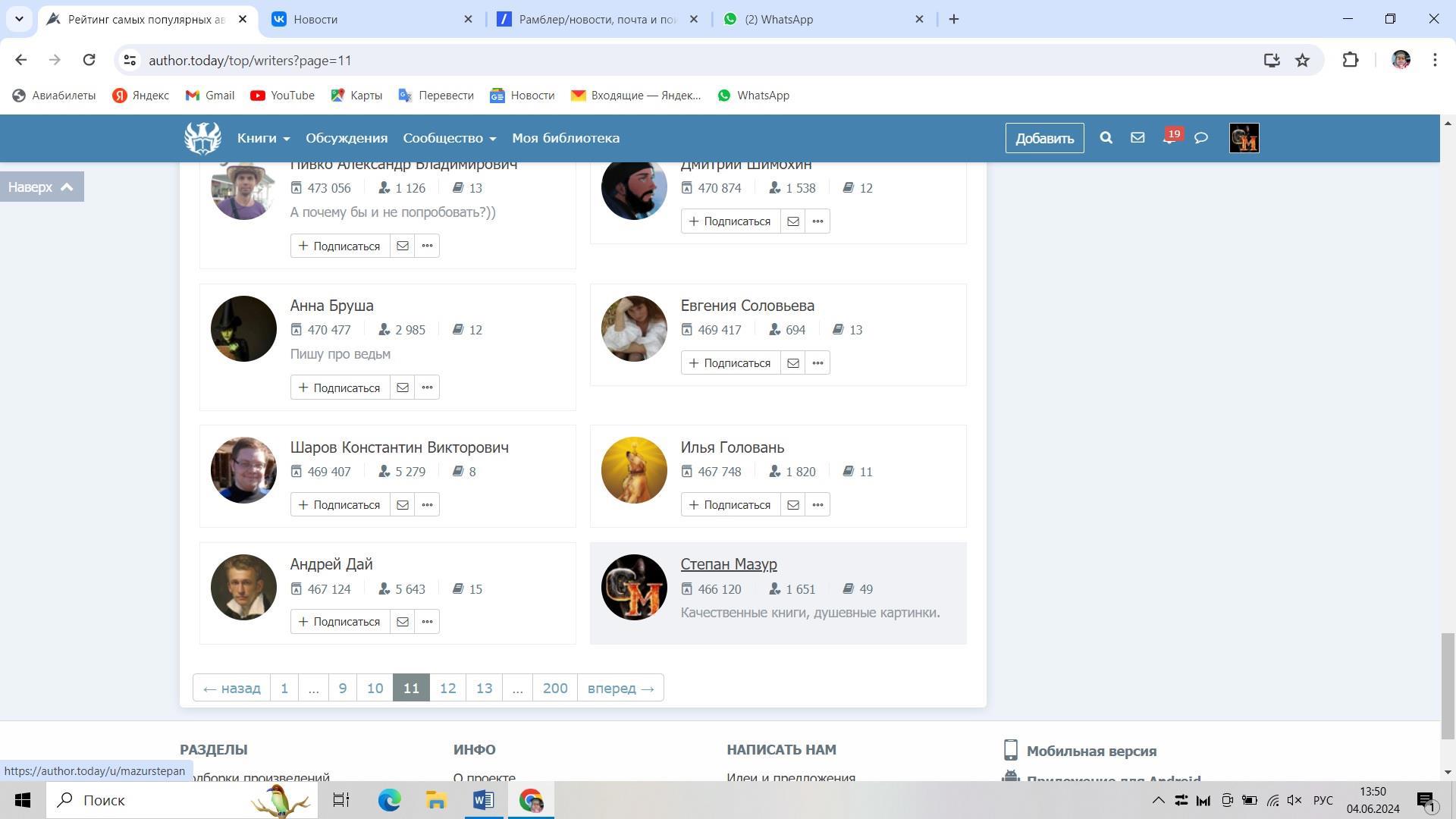The width and height of the screenshot is (1456, 819).
Task: Expand the Книги dropdown menu
Action: 263,138
